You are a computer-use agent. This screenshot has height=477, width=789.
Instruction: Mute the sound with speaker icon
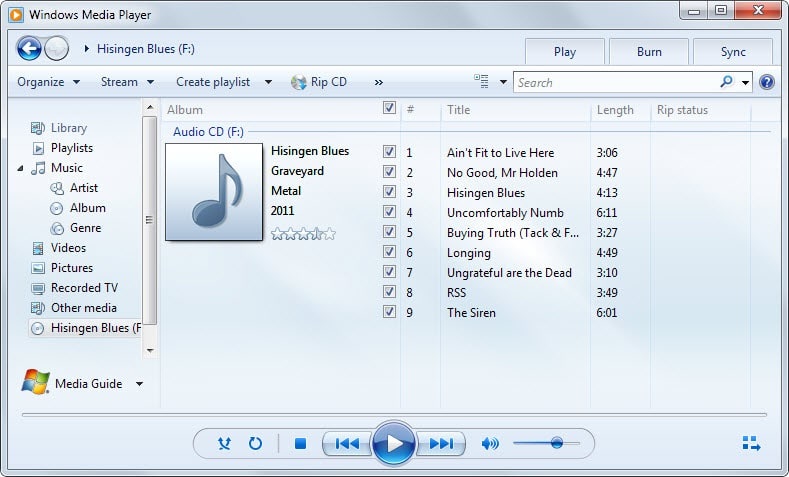click(490, 443)
